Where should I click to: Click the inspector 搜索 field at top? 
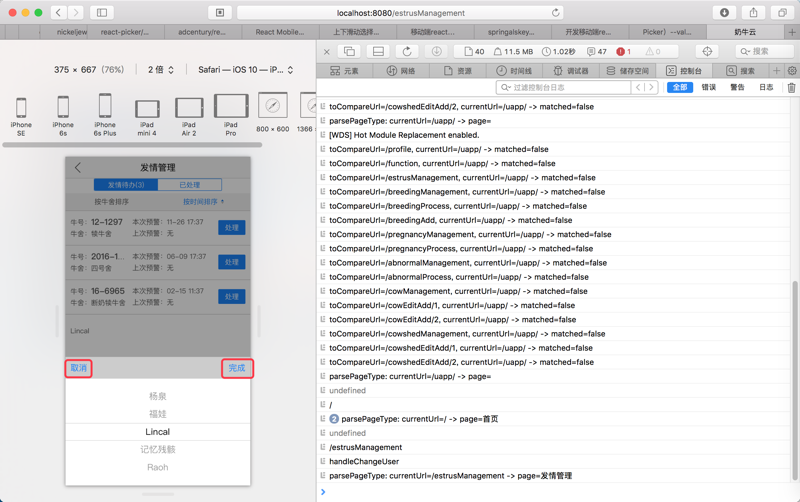765,51
